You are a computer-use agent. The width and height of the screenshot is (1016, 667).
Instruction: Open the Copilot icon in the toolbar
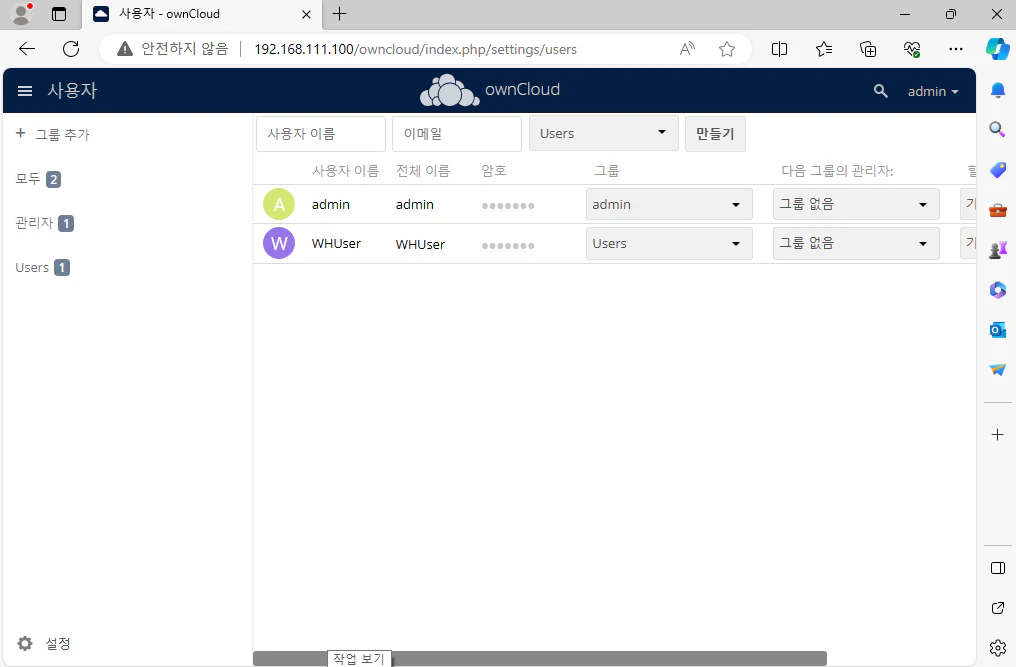[997, 49]
